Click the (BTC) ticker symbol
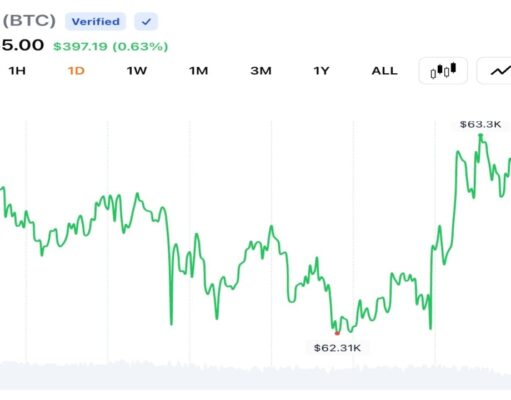This screenshot has height=400, width=511. pyautogui.click(x=29, y=21)
